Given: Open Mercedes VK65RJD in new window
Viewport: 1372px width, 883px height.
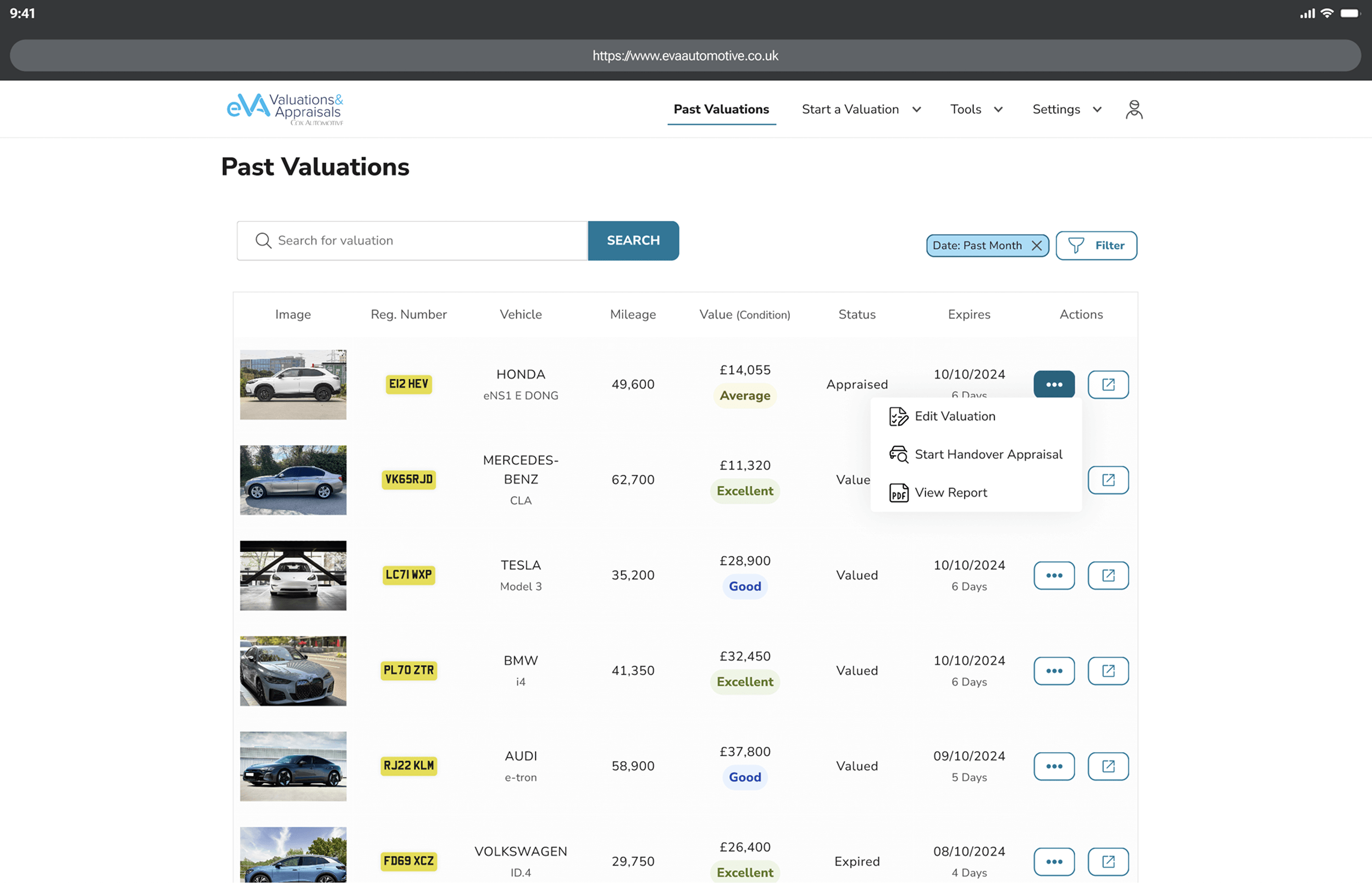Looking at the screenshot, I should (x=1108, y=480).
